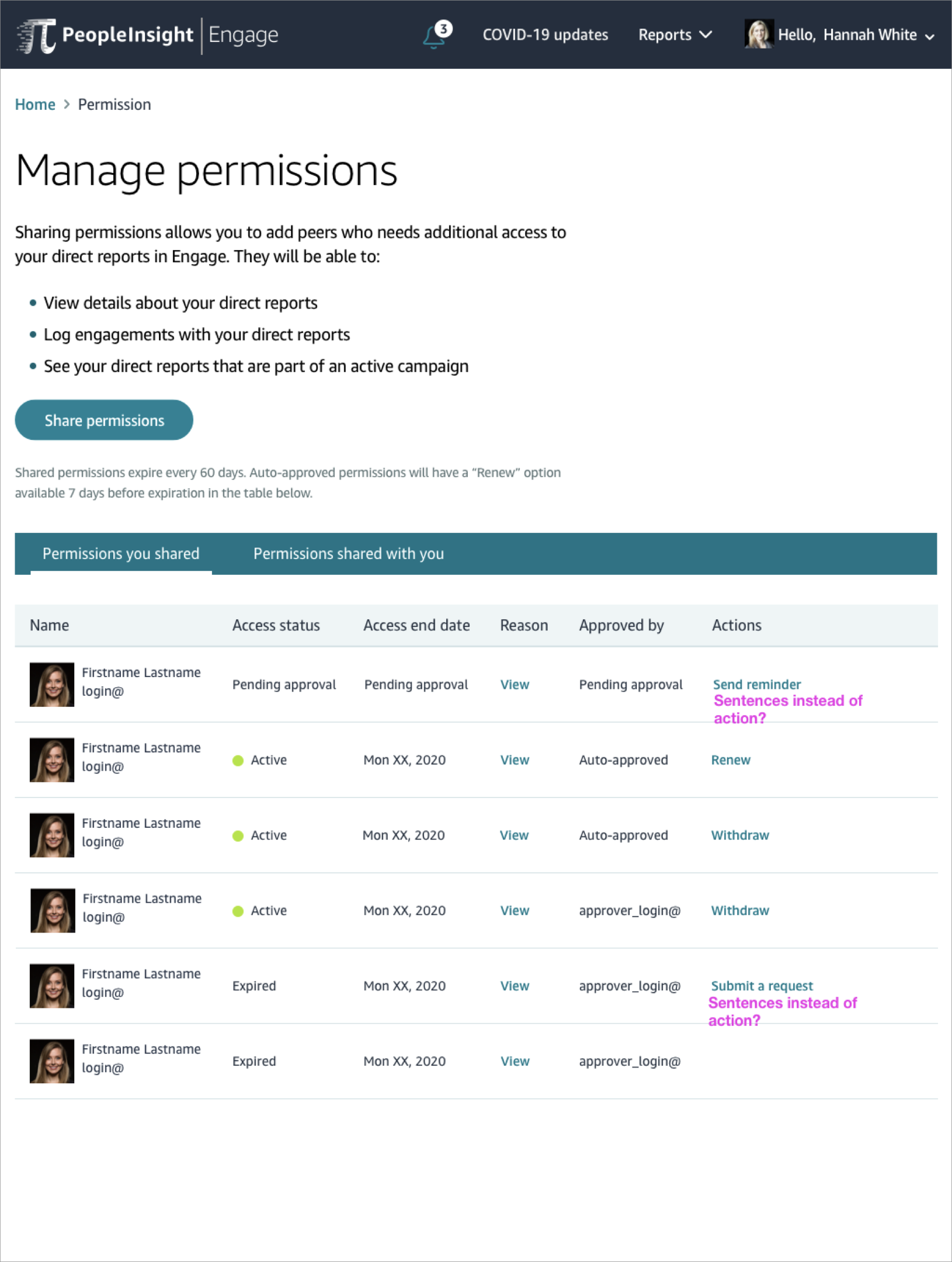Image resolution: width=952 pixels, height=1262 pixels.
Task: Click the last Expired row's user photo
Action: click(52, 1061)
